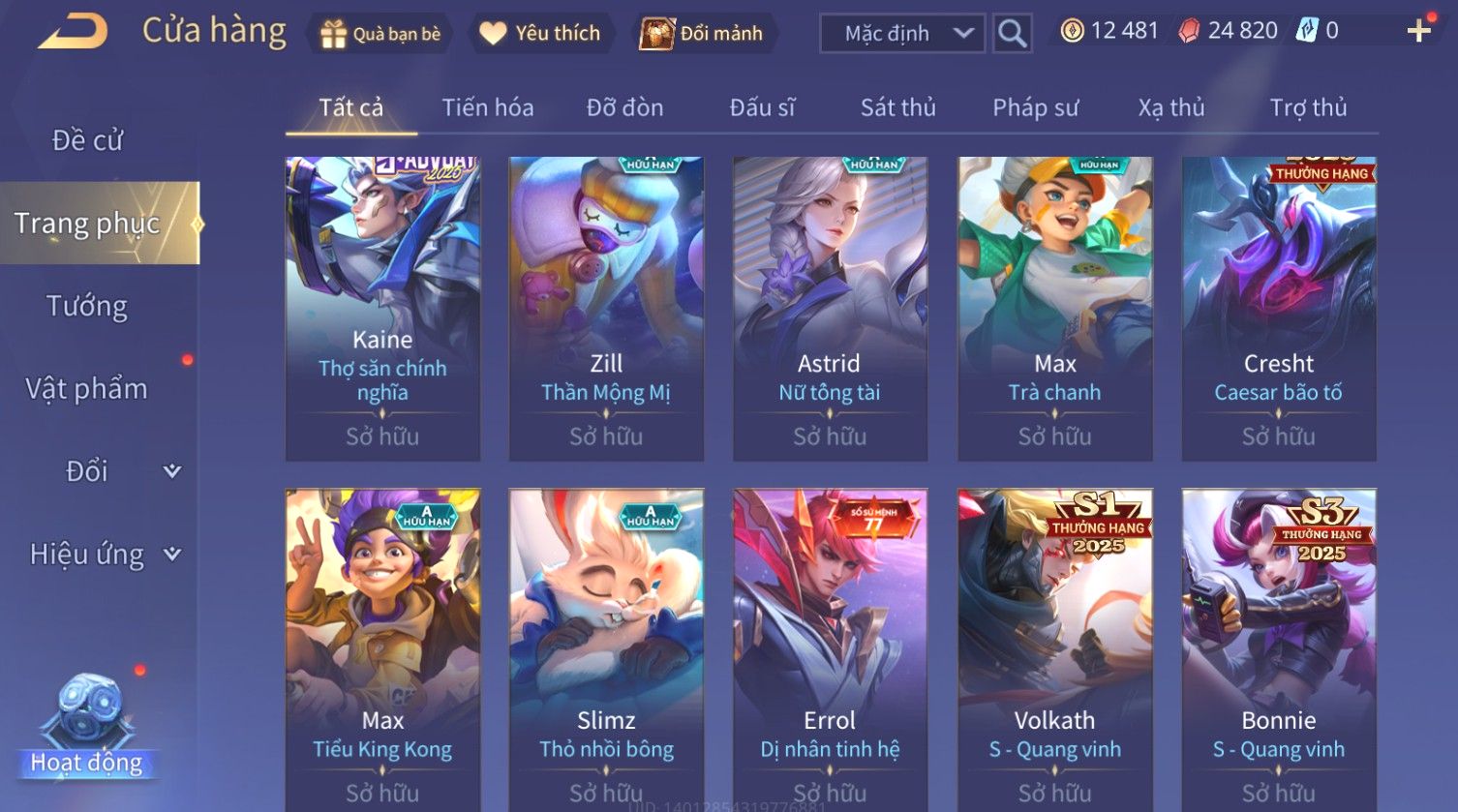Switch to the Tiến hóa tab
The image size is (1458, 812).
(x=488, y=107)
